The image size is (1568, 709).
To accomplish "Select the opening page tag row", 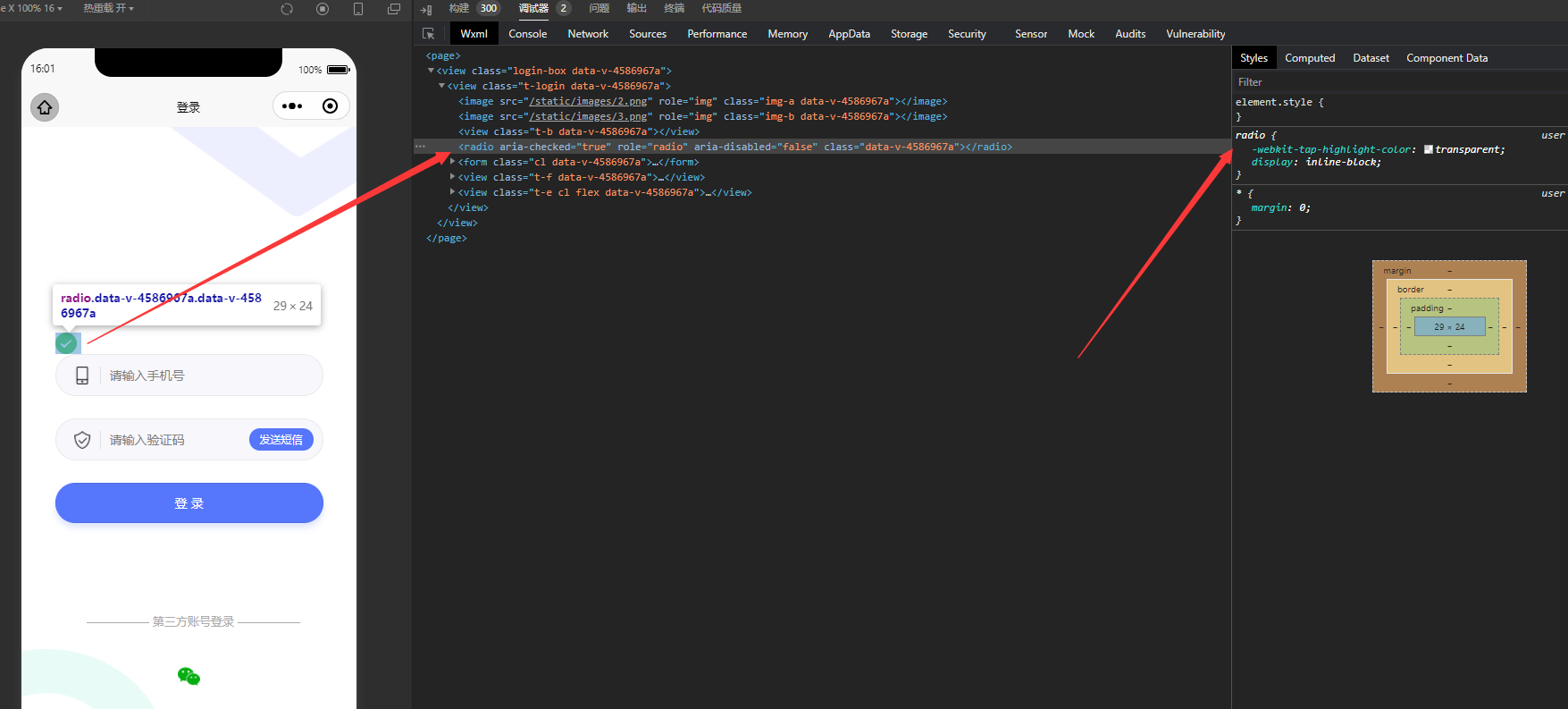I will pos(443,55).
